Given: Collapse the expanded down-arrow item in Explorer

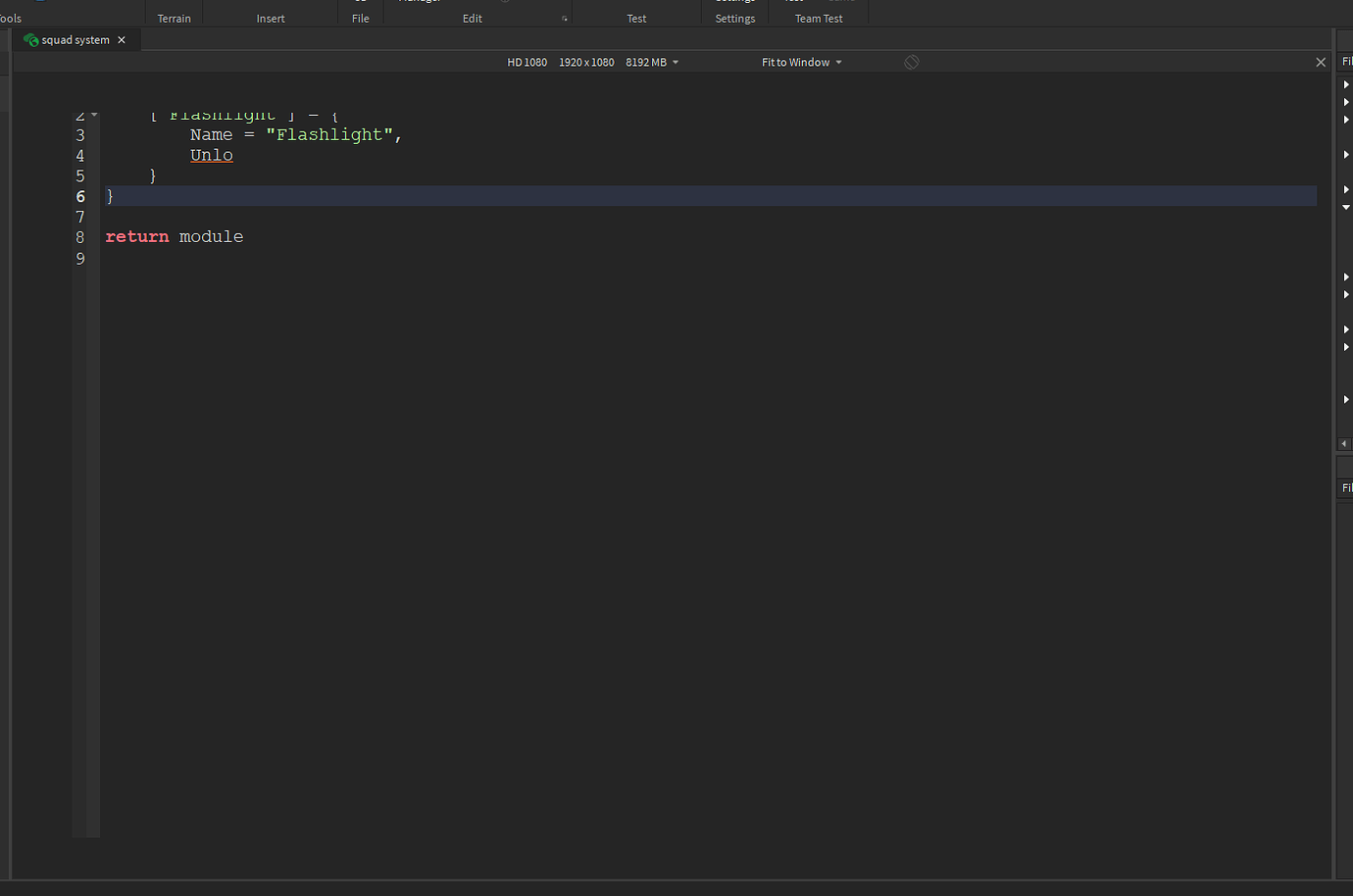Looking at the screenshot, I should pyautogui.click(x=1346, y=207).
